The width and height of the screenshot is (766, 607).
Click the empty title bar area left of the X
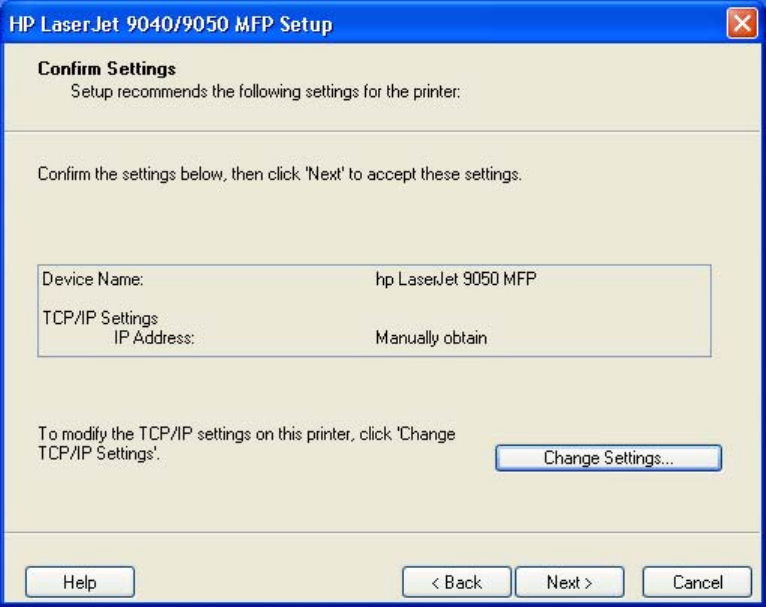(x=528, y=23)
